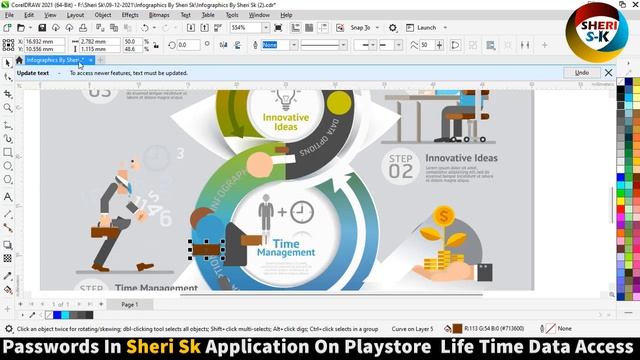Select the Polygon tool
Viewport: 640px width, 360px height.
coord(7,180)
